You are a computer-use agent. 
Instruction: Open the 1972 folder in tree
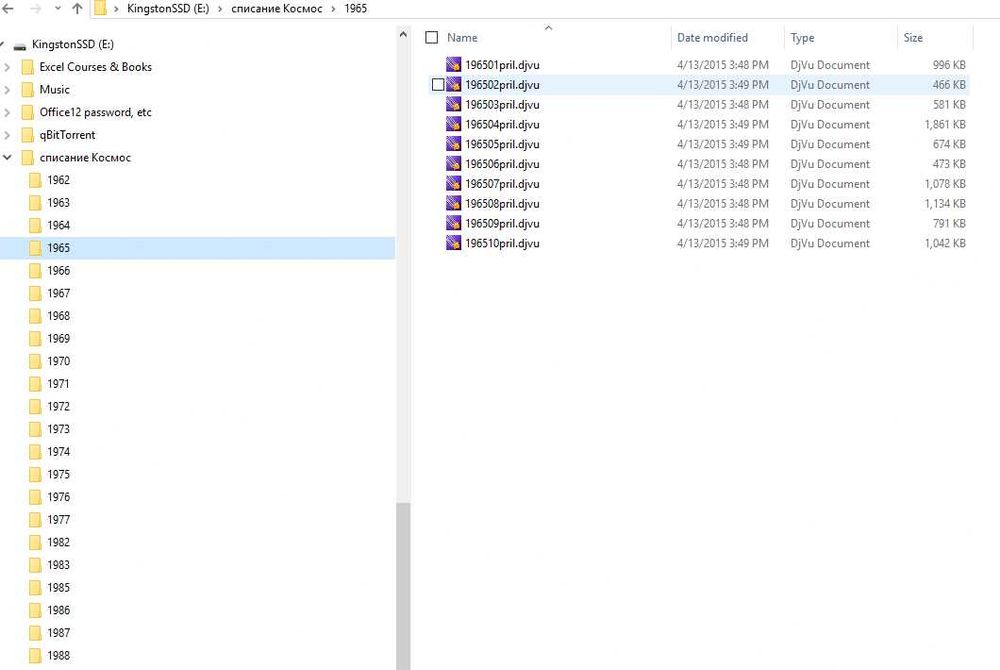[58, 406]
